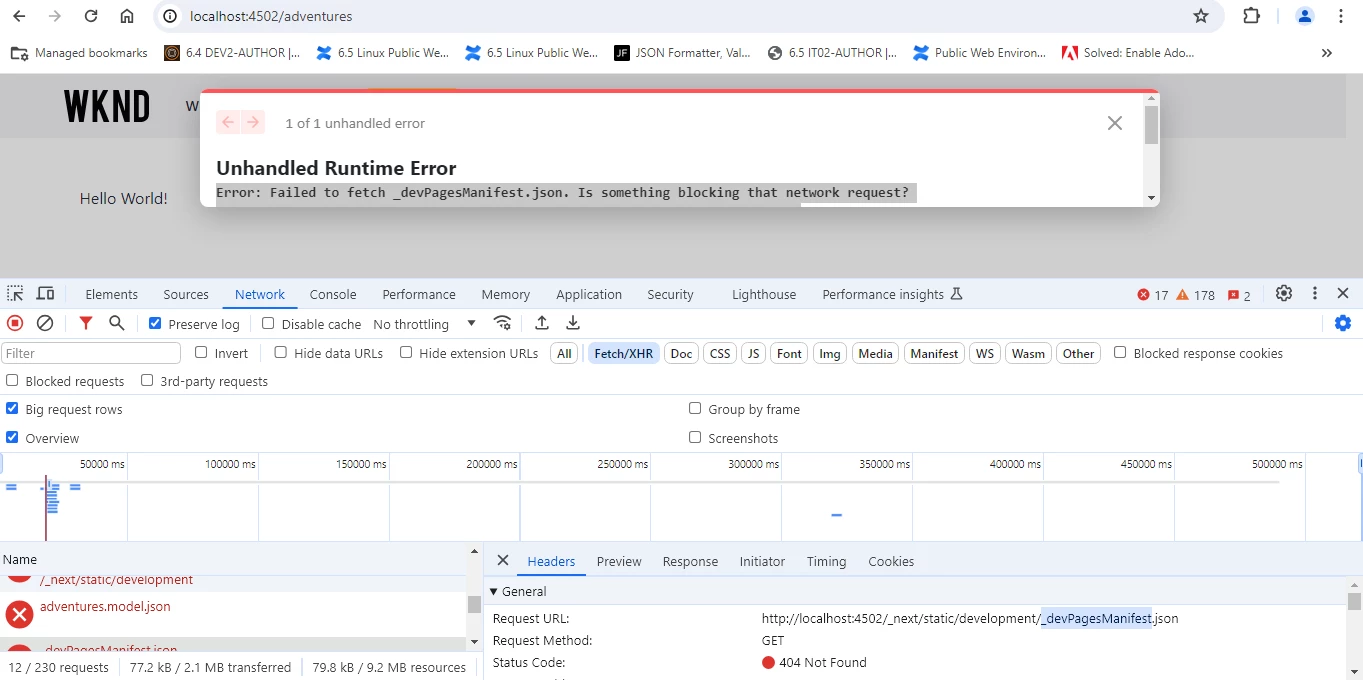1363x680 pixels.
Task: Switch to the Performance tab
Action: (x=419, y=294)
